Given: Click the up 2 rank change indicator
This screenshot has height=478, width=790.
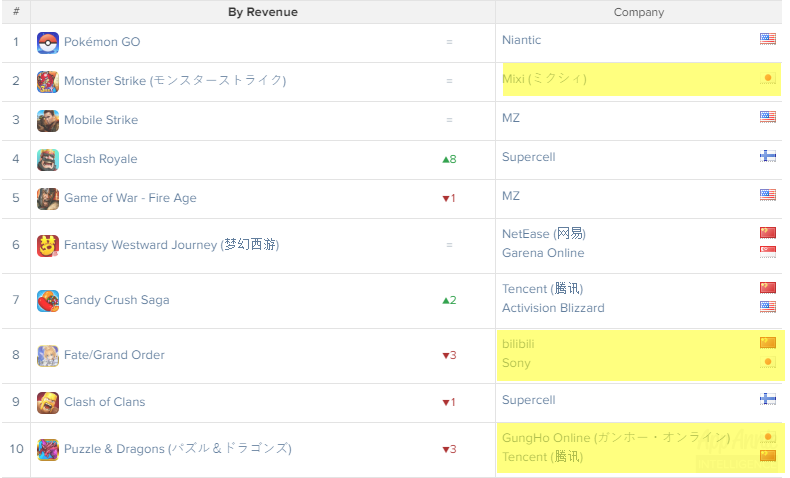Looking at the screenshot, I should tap(449, 301).
